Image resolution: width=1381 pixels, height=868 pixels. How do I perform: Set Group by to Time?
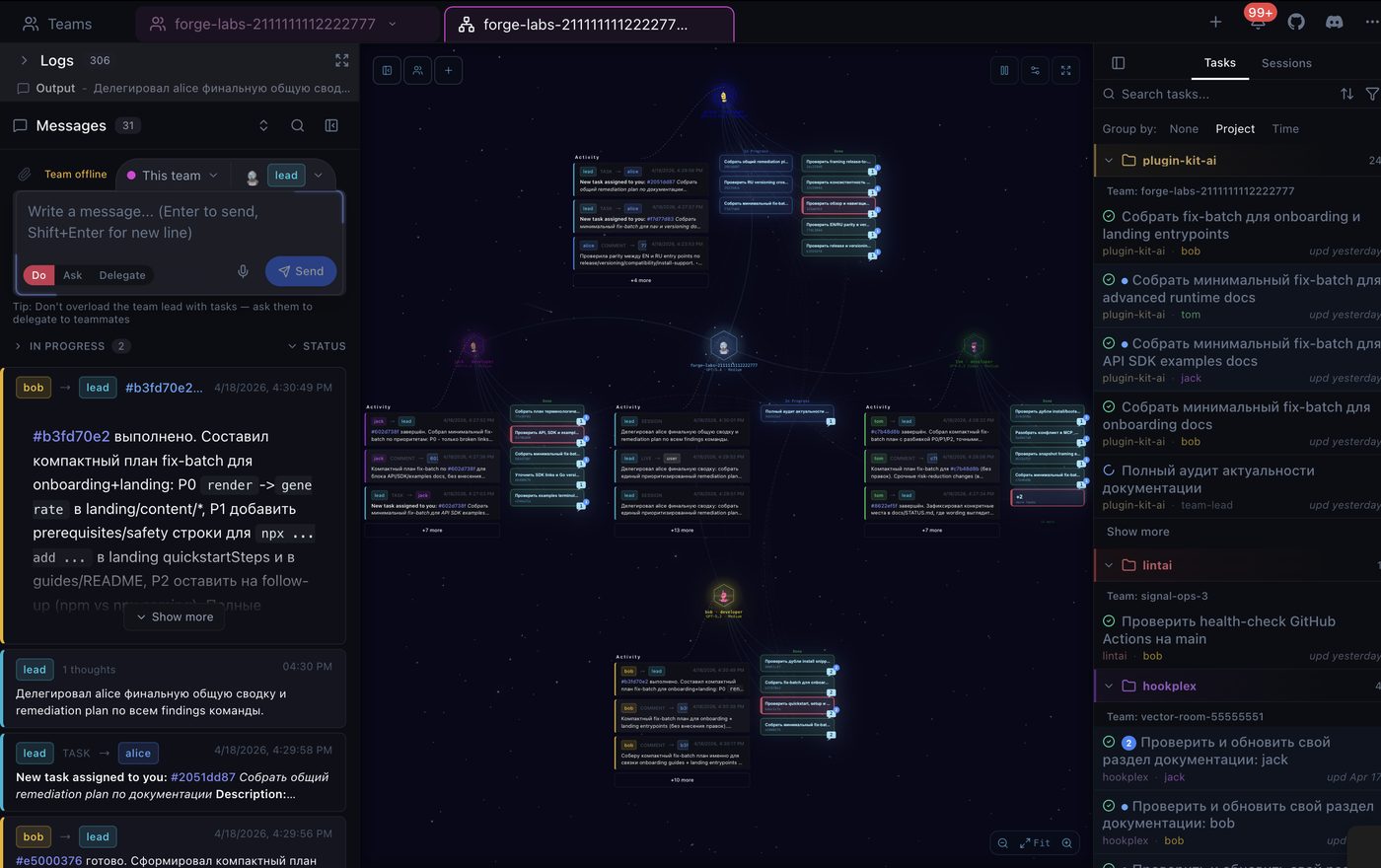tap(1285, 129)
